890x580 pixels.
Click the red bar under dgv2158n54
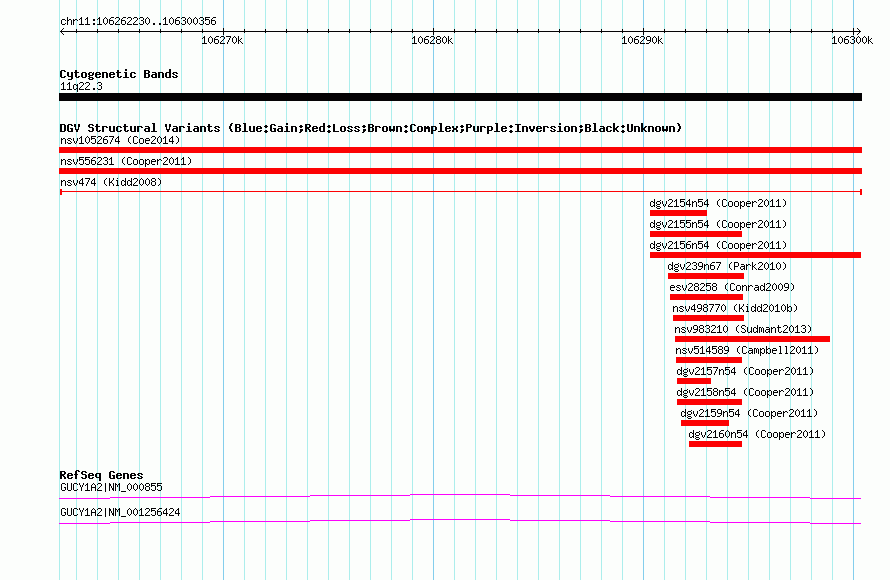coord(710,402)
